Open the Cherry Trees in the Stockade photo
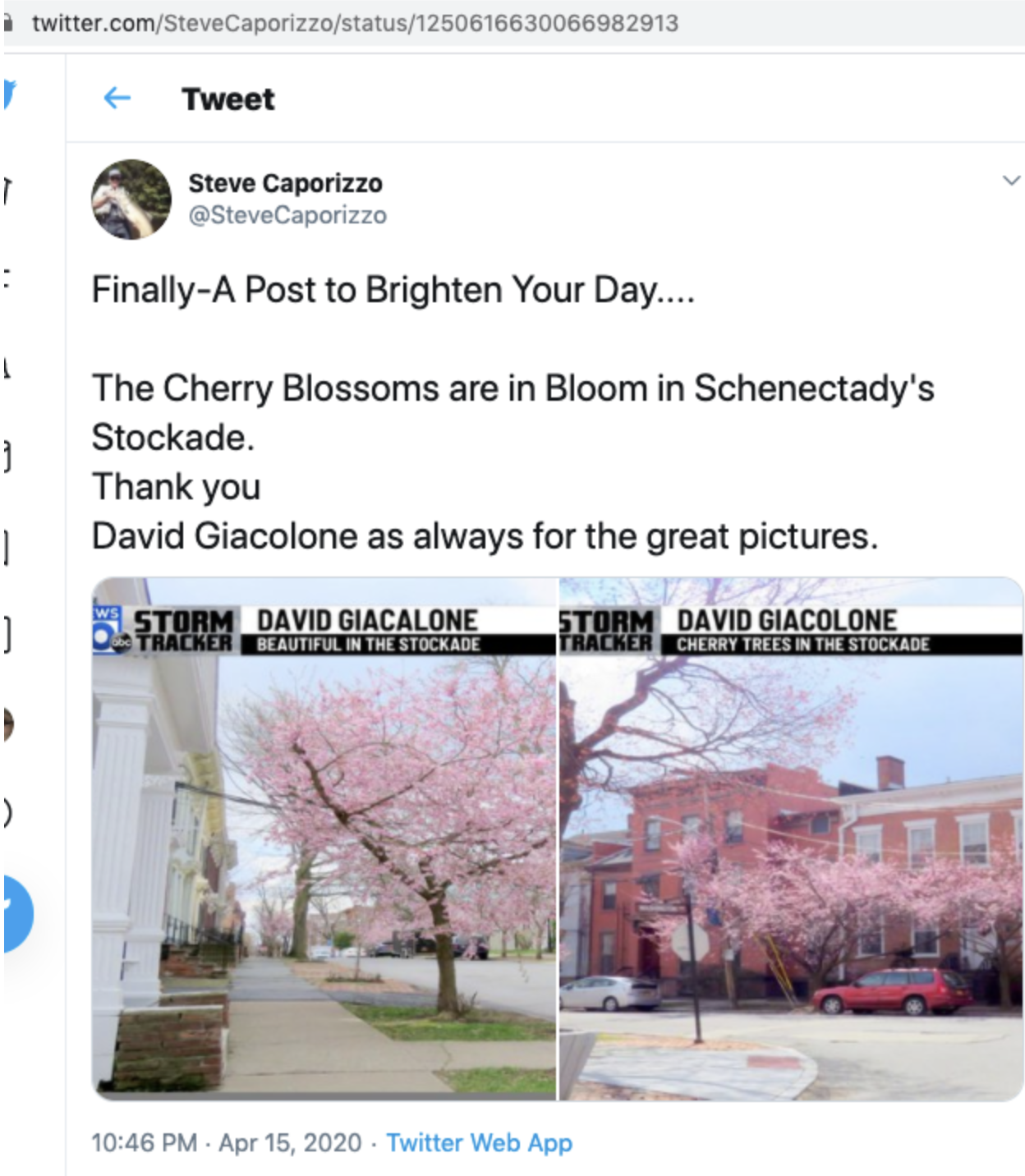The width and height of the screenshot is (1025, 1176). [791, 838]
